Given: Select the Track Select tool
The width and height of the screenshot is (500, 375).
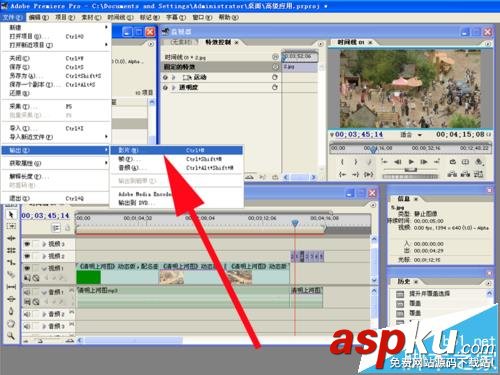Looking at the screenshot, I should click(x=11, y=226).
